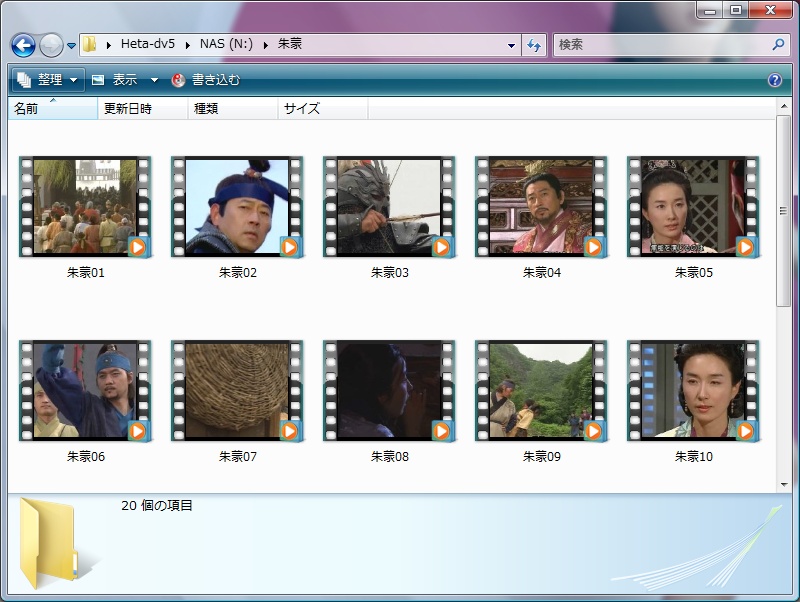This screenshot has height=602, width=800.
Task: Select the 朱蒙02 video thumbnail
Action: point(237,206)
